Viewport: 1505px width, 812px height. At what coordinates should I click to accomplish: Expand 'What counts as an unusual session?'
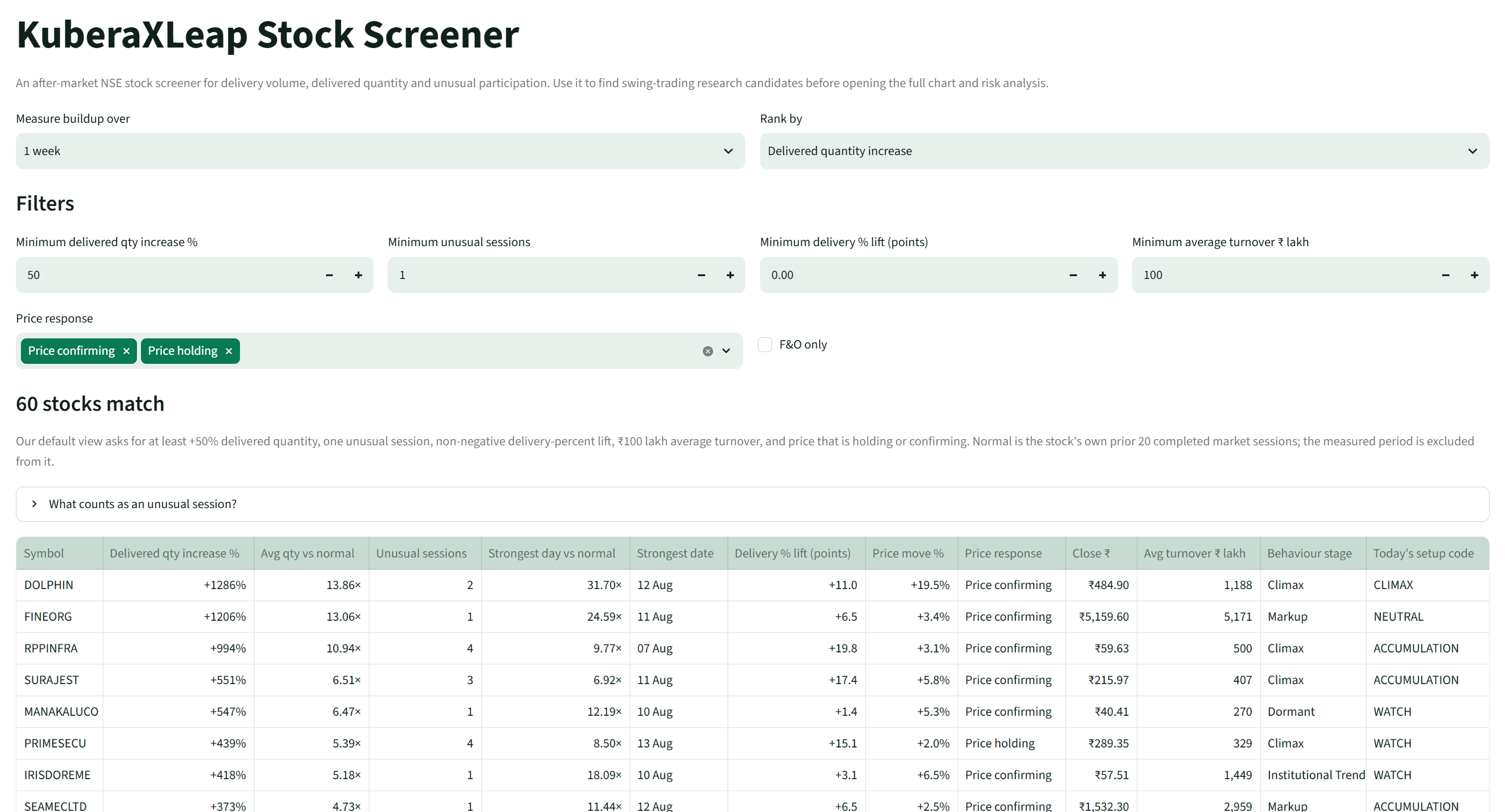(753, 504)
